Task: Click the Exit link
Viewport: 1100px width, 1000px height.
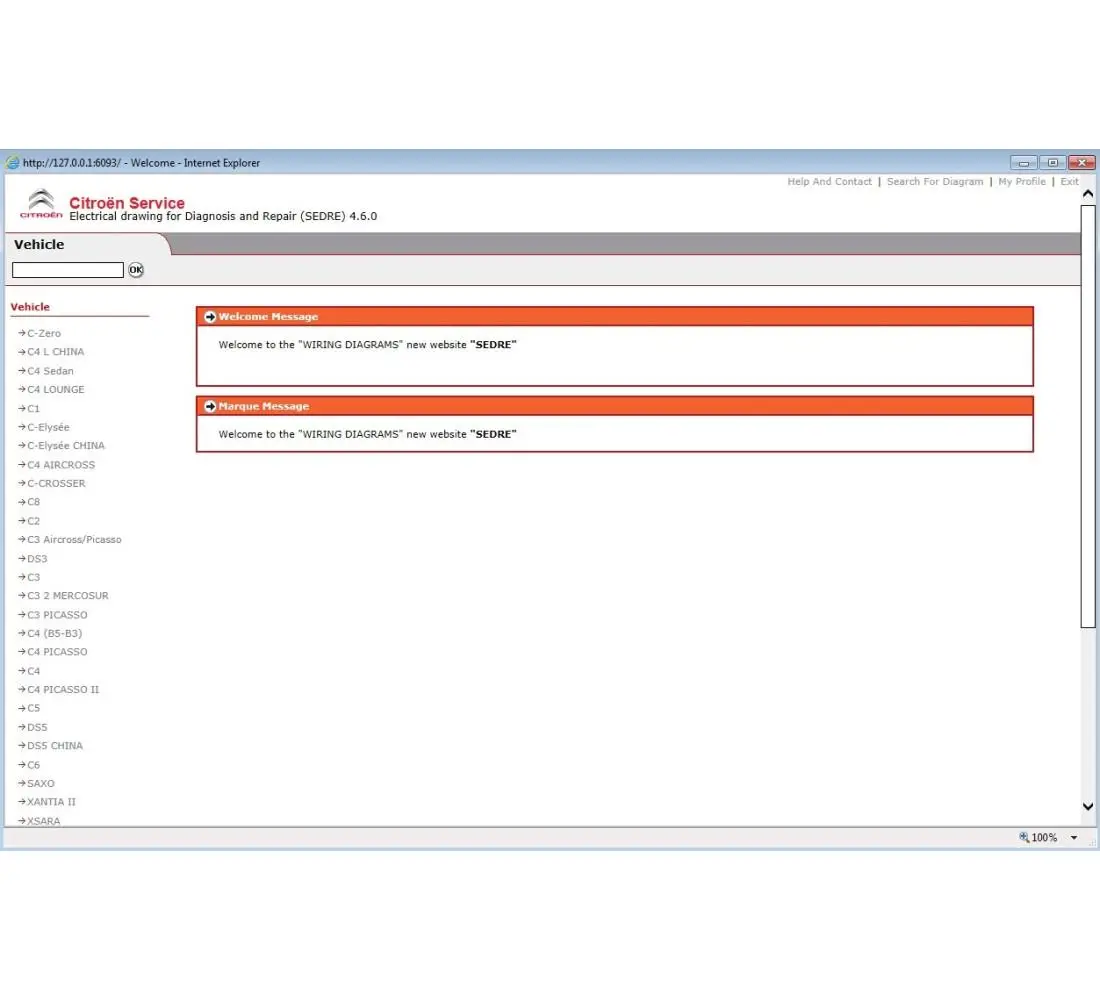Action: coord(1069,181)
